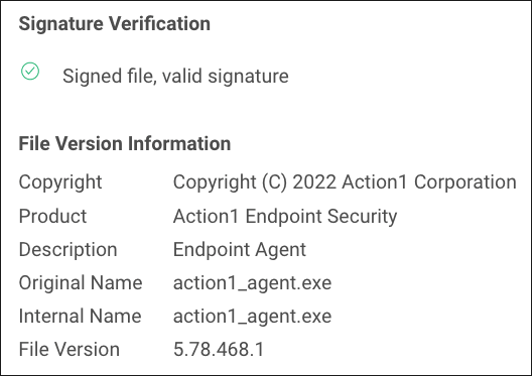Image resolution: width=532 pixels, height=376 pixels.
Task: Click the year 2022 in the copyright value
Action: point(314,182)
